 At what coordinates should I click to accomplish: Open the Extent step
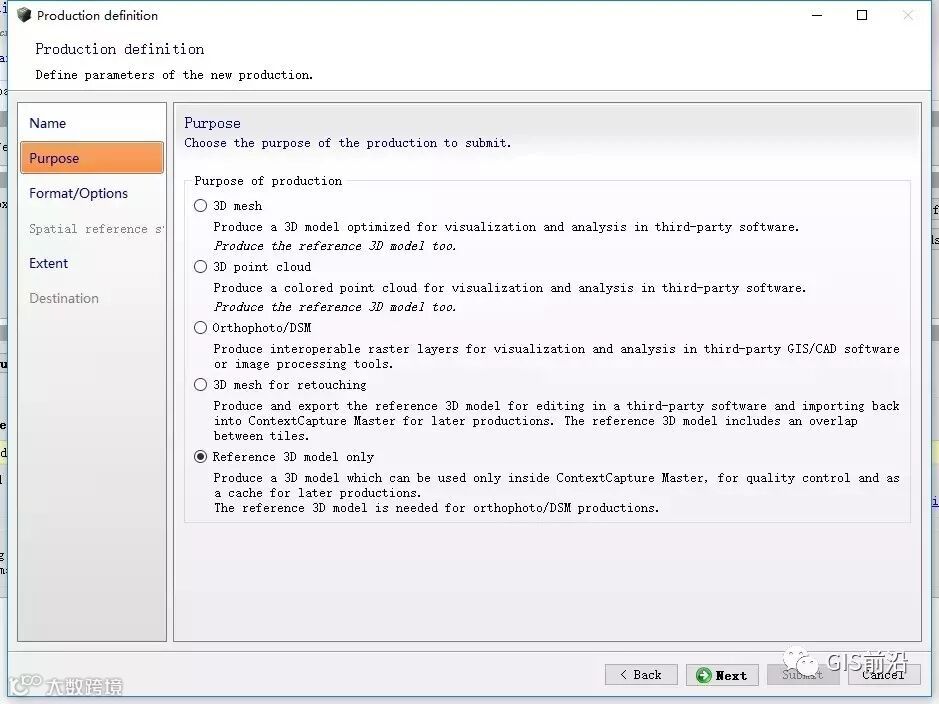[x=92, y=263]
